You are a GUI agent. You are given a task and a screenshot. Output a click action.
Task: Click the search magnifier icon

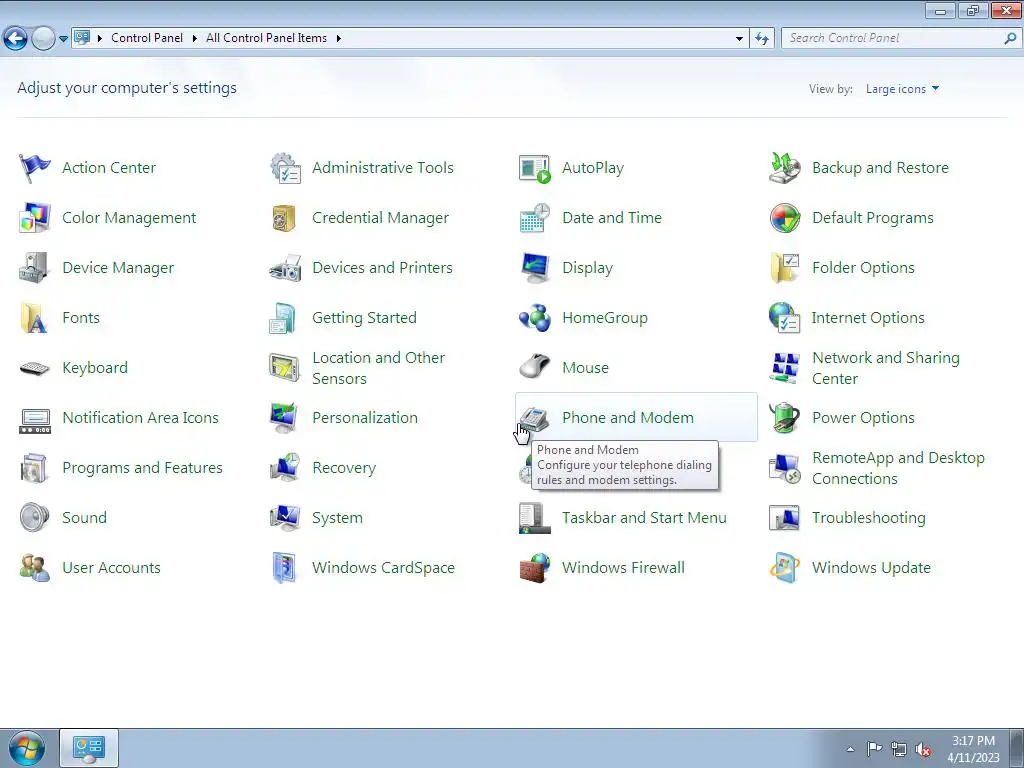(x=1010, y=39)
